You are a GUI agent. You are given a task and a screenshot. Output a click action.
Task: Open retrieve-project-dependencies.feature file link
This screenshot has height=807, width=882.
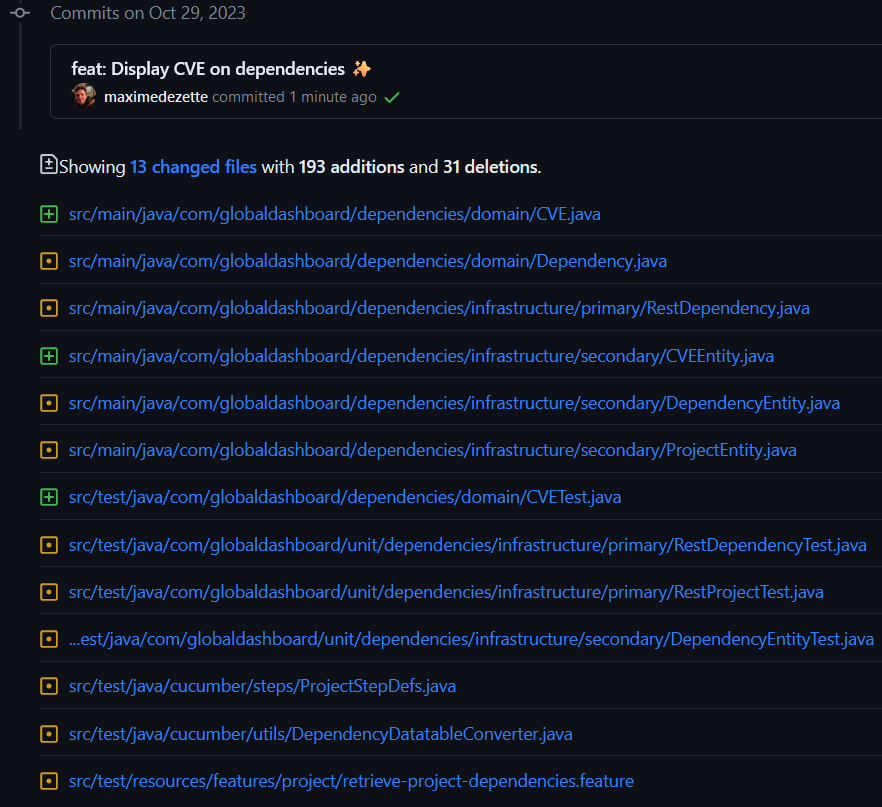351,781
